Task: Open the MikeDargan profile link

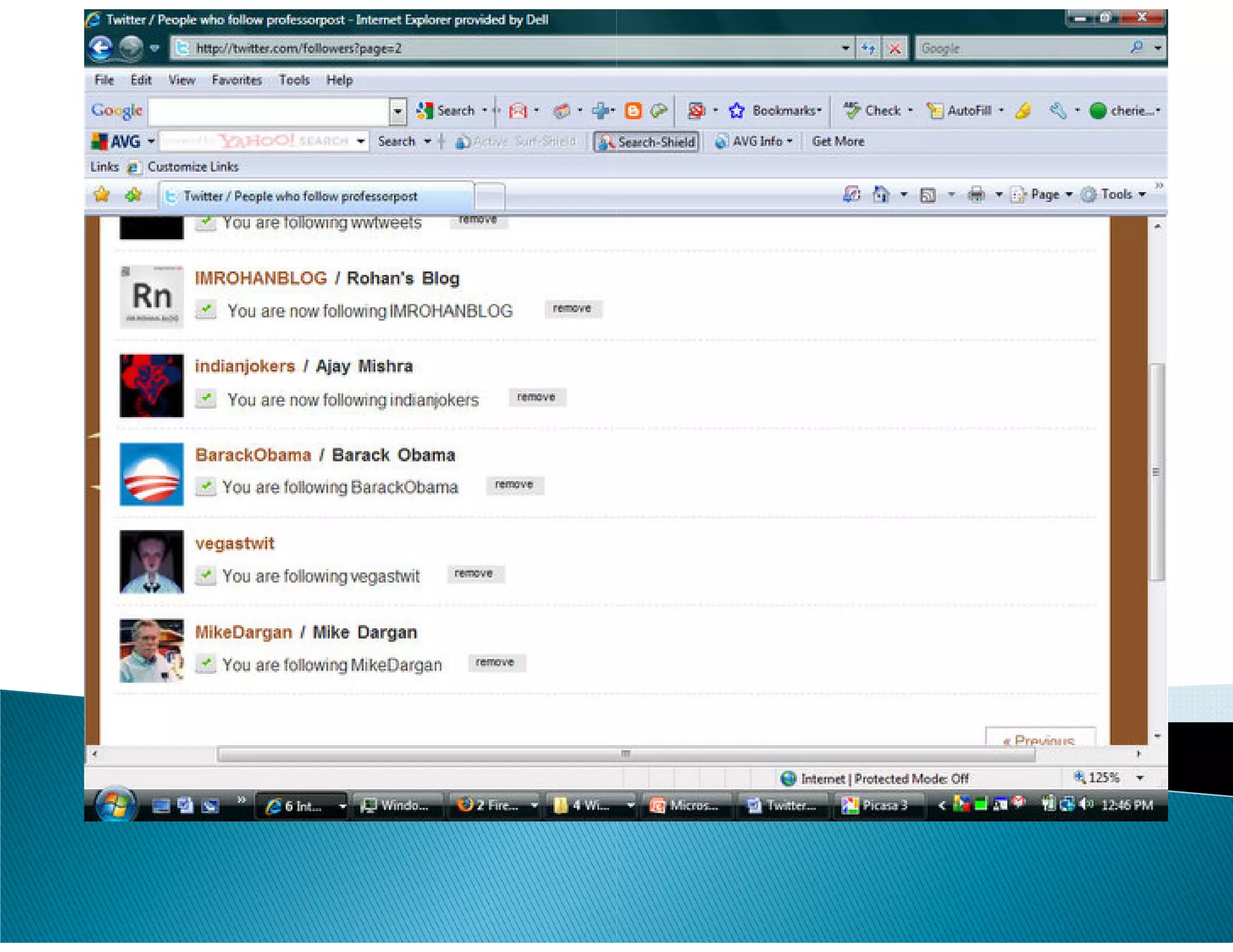Action: pyautogui.click(x=243, y=632)
